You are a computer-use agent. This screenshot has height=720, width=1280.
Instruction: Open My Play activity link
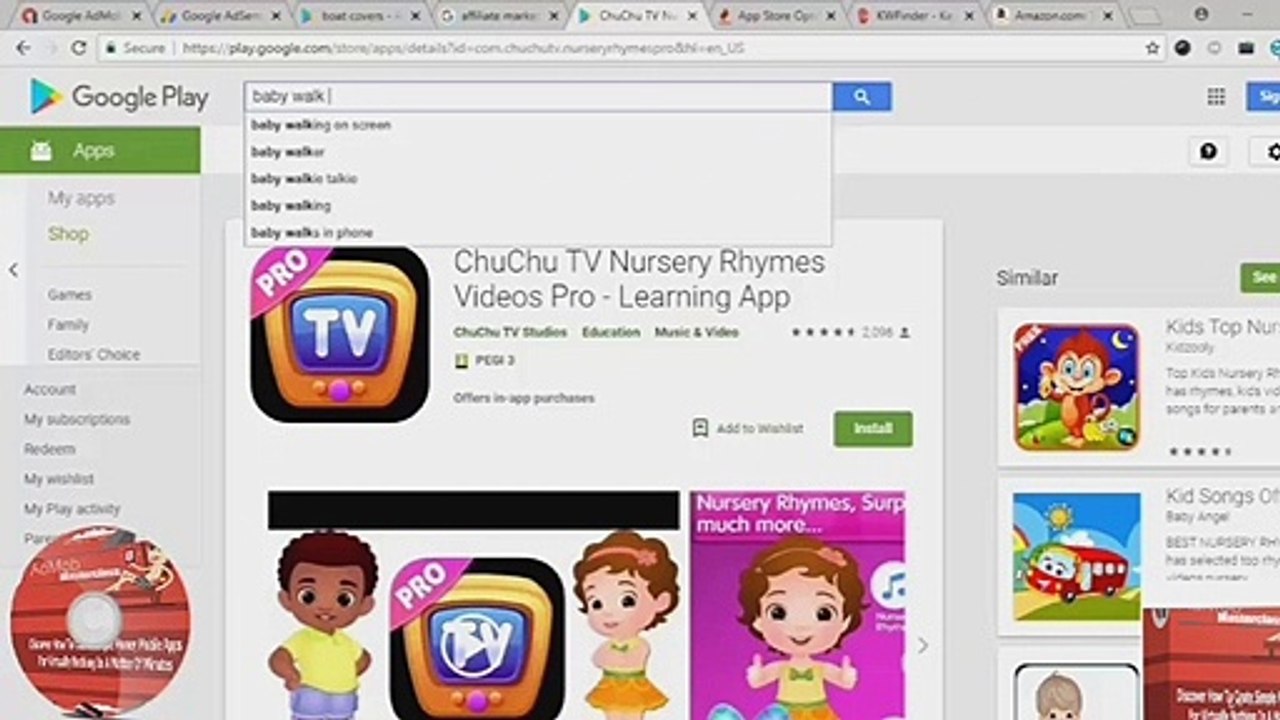[x=72, y=509]
